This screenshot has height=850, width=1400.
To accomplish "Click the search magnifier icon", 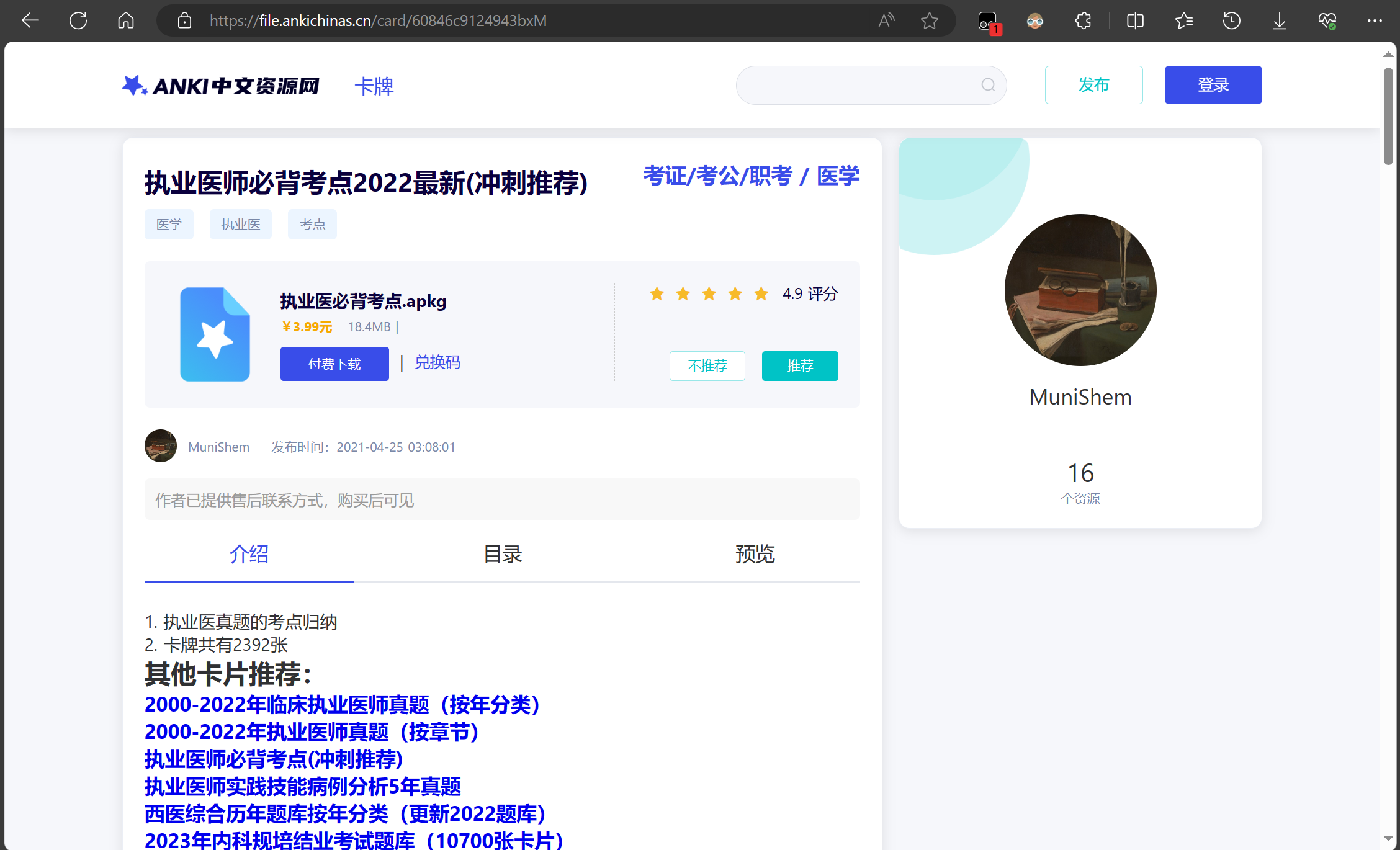I will click(x=988, y=85).
